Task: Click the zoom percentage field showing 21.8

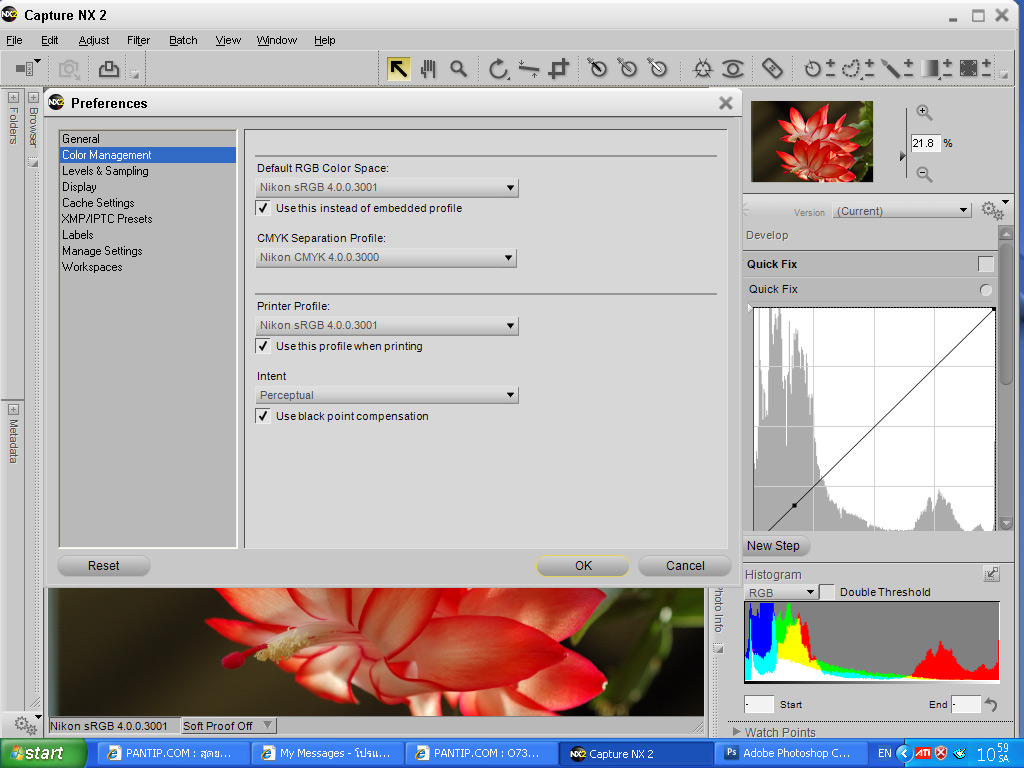Action: pos(925,143)
